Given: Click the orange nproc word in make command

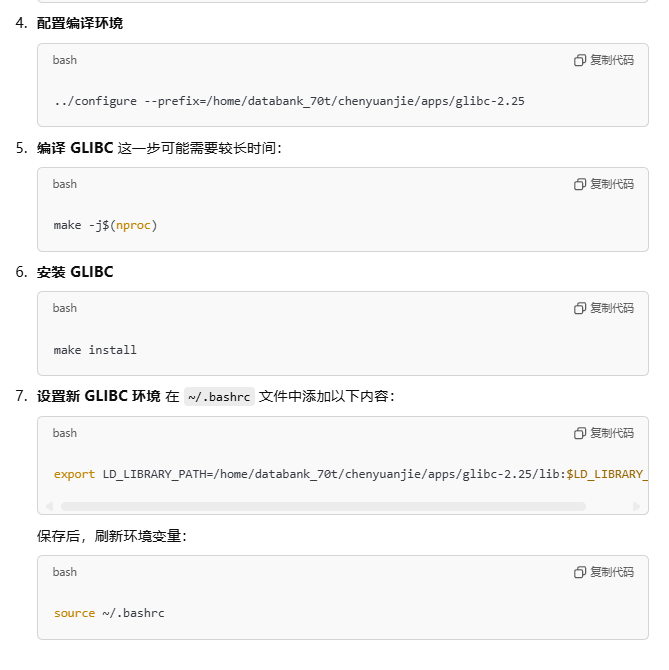Looking at the screenshot, I should (133, 225).
